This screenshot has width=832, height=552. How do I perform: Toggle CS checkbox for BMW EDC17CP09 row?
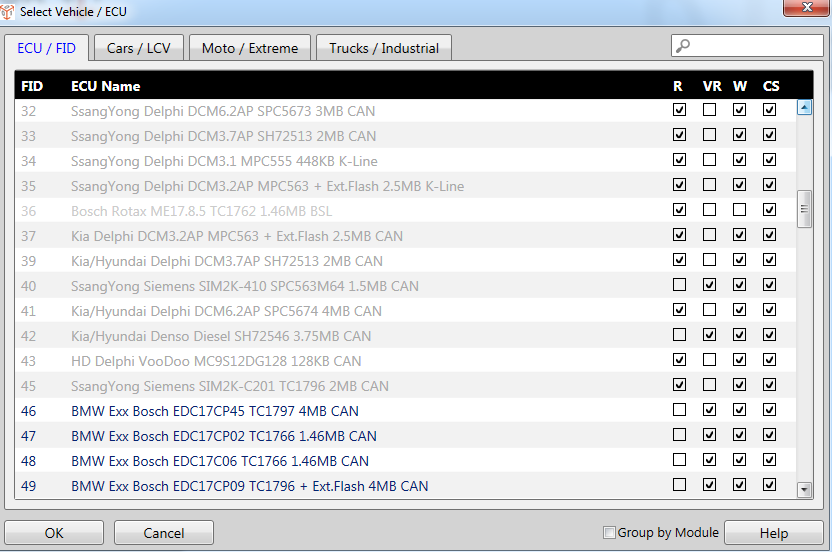coord(769,485)
